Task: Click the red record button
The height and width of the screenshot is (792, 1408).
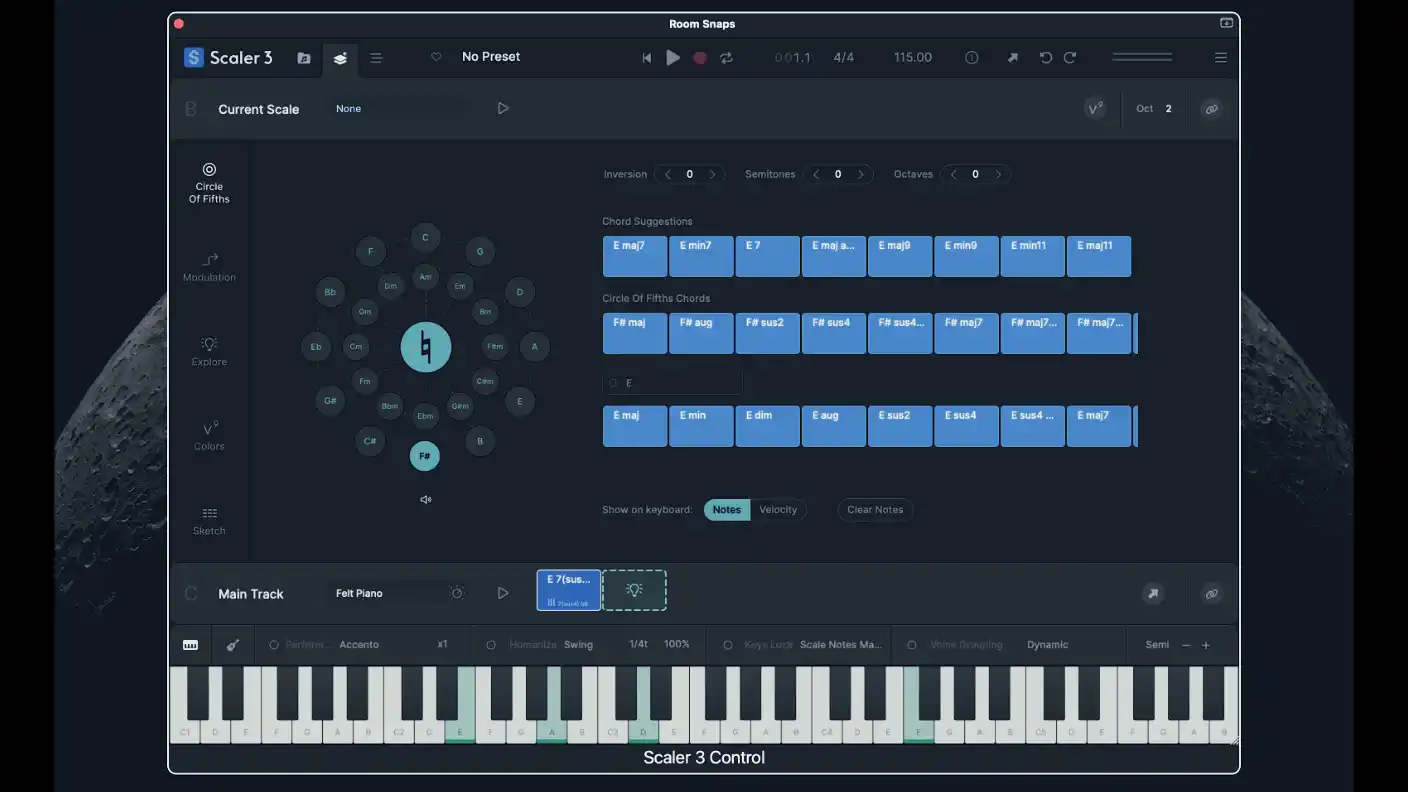Action: 700,58
